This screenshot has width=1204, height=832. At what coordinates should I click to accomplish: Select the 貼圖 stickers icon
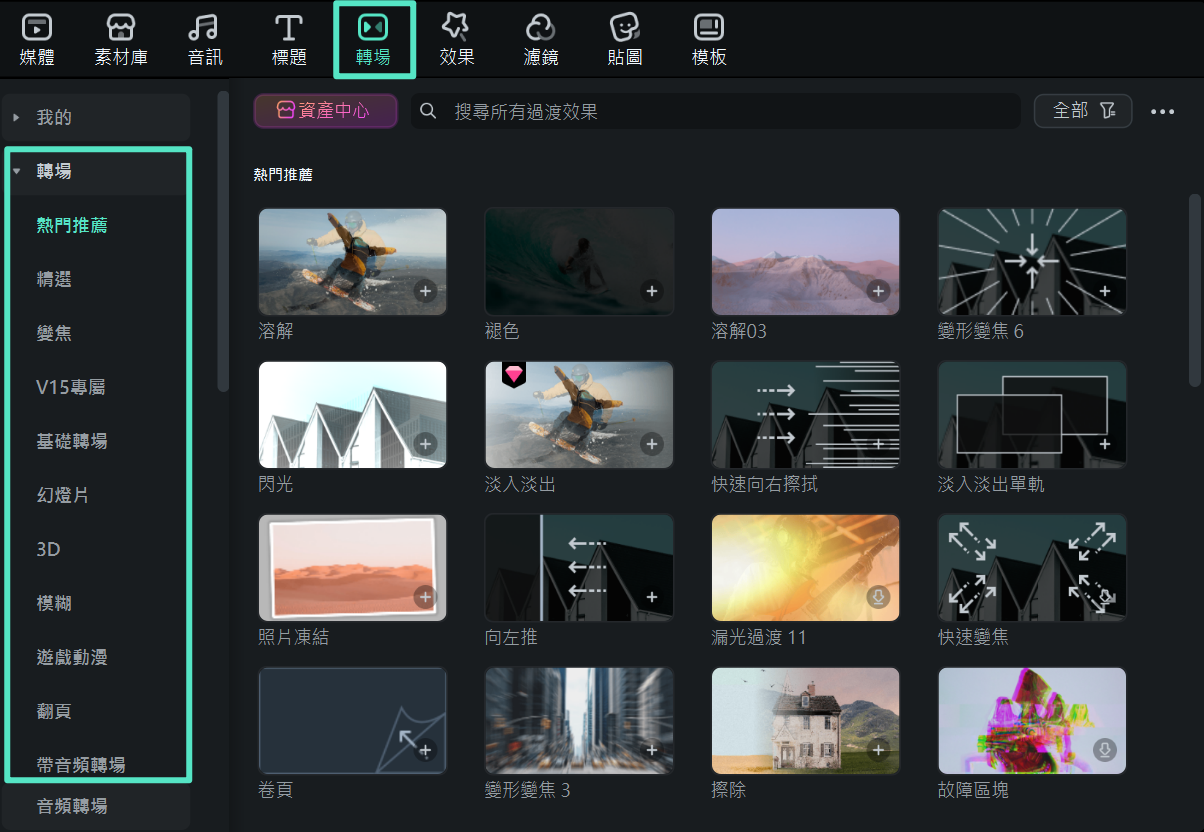click(x=625, y=28)
